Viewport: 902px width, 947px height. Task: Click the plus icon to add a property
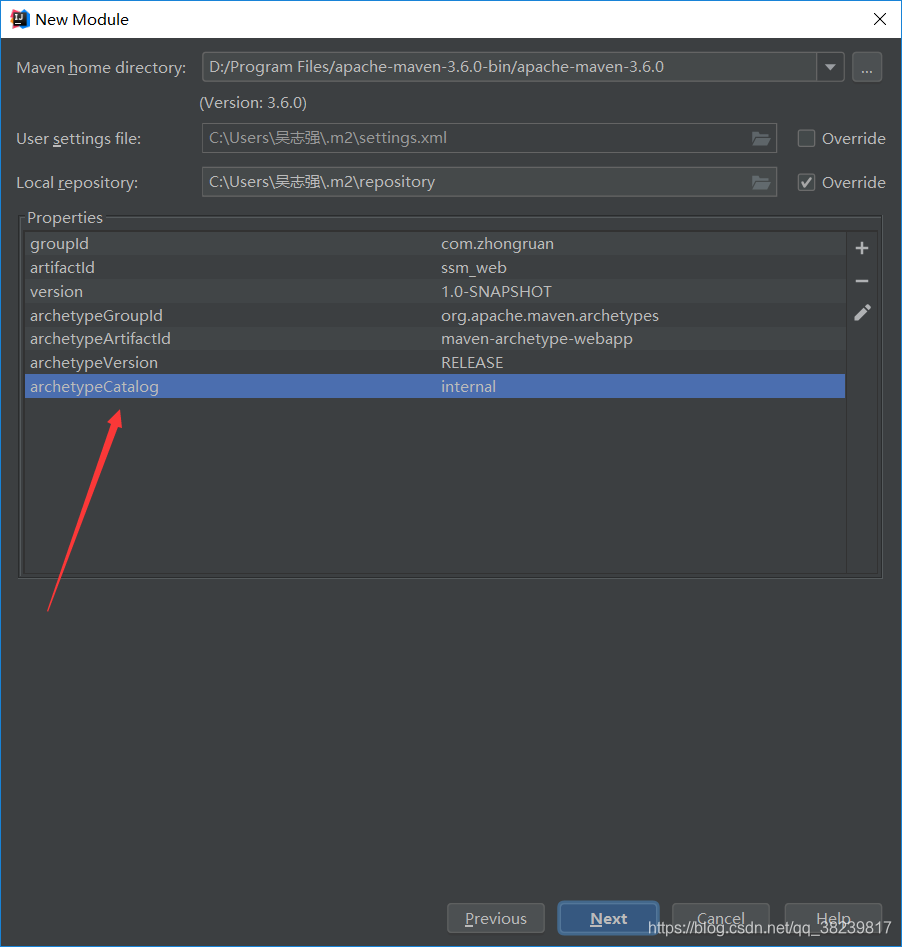[x=862, y=248]
